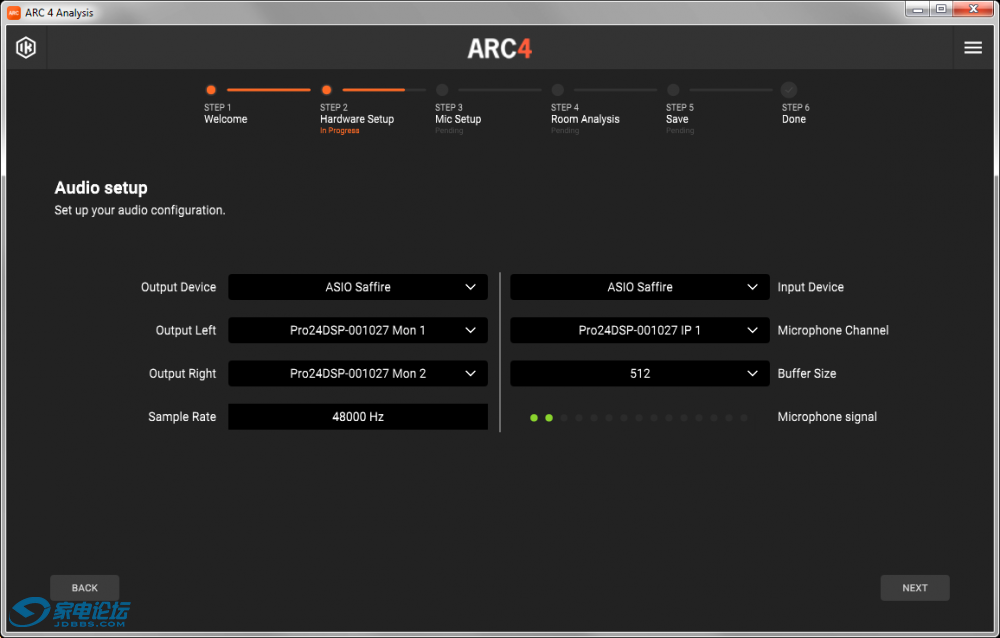1000x638 pixels.
Task: Click the Step 2 Hardware Setup circle
Action: (326, 90)
